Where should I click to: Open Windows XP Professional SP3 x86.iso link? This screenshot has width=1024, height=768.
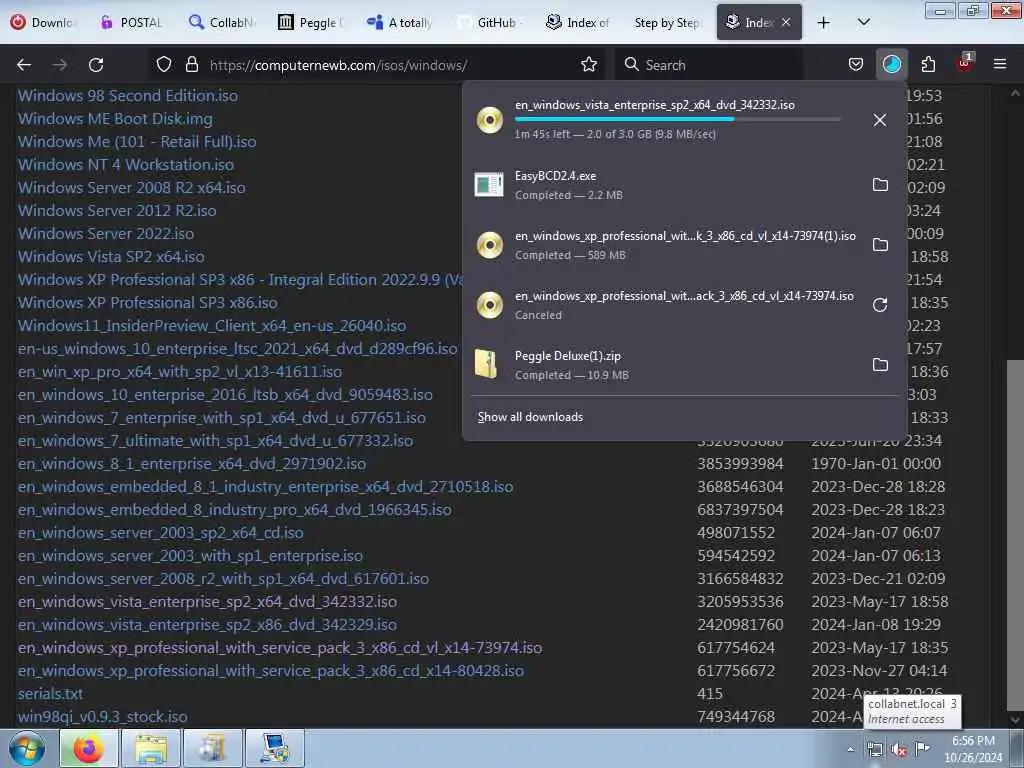coord(148,303)
